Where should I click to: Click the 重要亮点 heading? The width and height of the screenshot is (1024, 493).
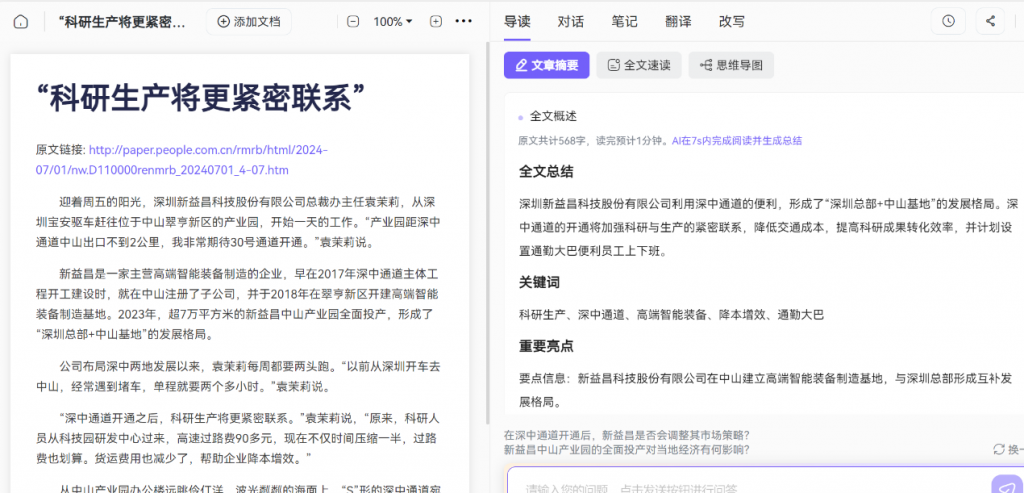(546, 346)
